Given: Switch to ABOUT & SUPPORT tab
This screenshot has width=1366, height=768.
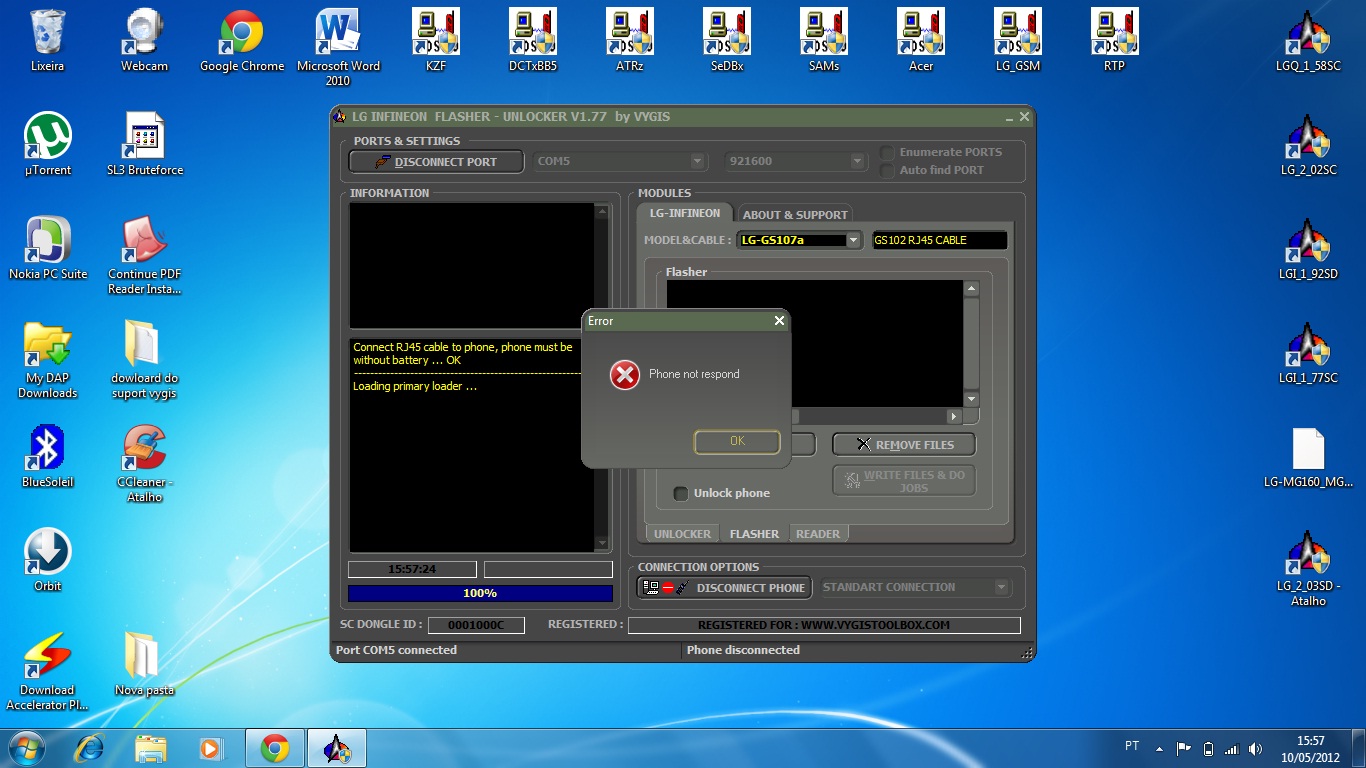Looking at the screenshot, I should [795, 214].
